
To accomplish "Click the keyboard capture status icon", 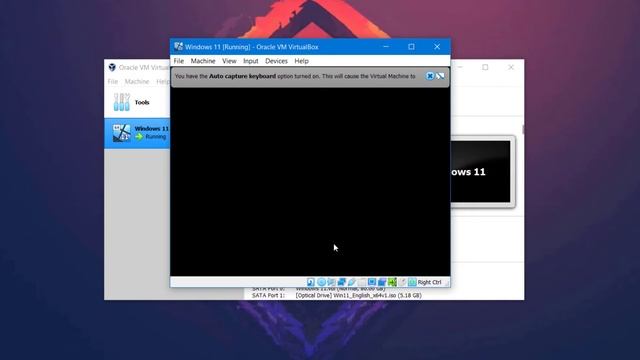I will coord(412,282).
